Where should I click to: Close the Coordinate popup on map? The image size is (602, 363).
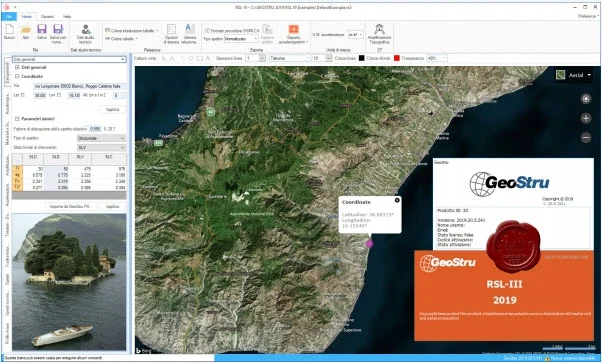pos(397,200)
